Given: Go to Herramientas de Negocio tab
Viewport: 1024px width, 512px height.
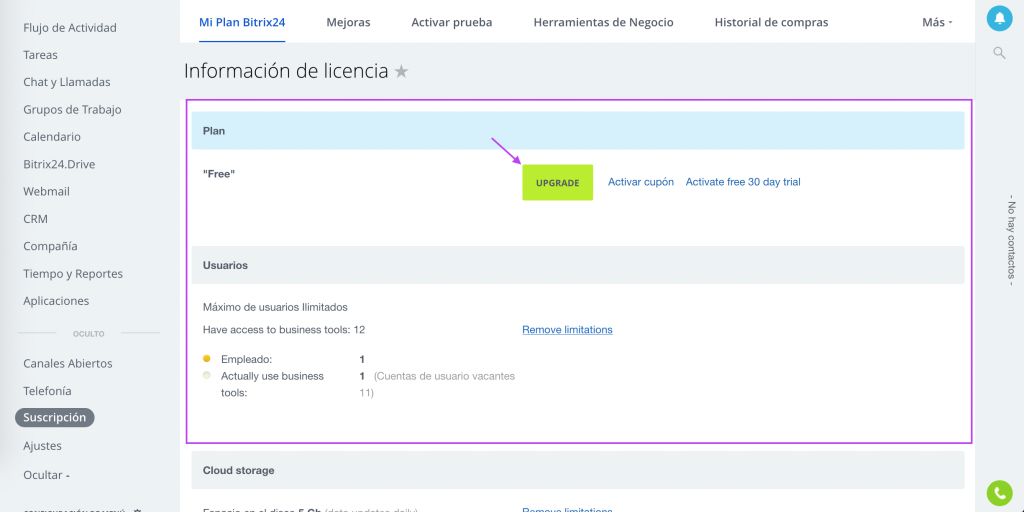Looking at the screenshot, I should pos(603,22).
